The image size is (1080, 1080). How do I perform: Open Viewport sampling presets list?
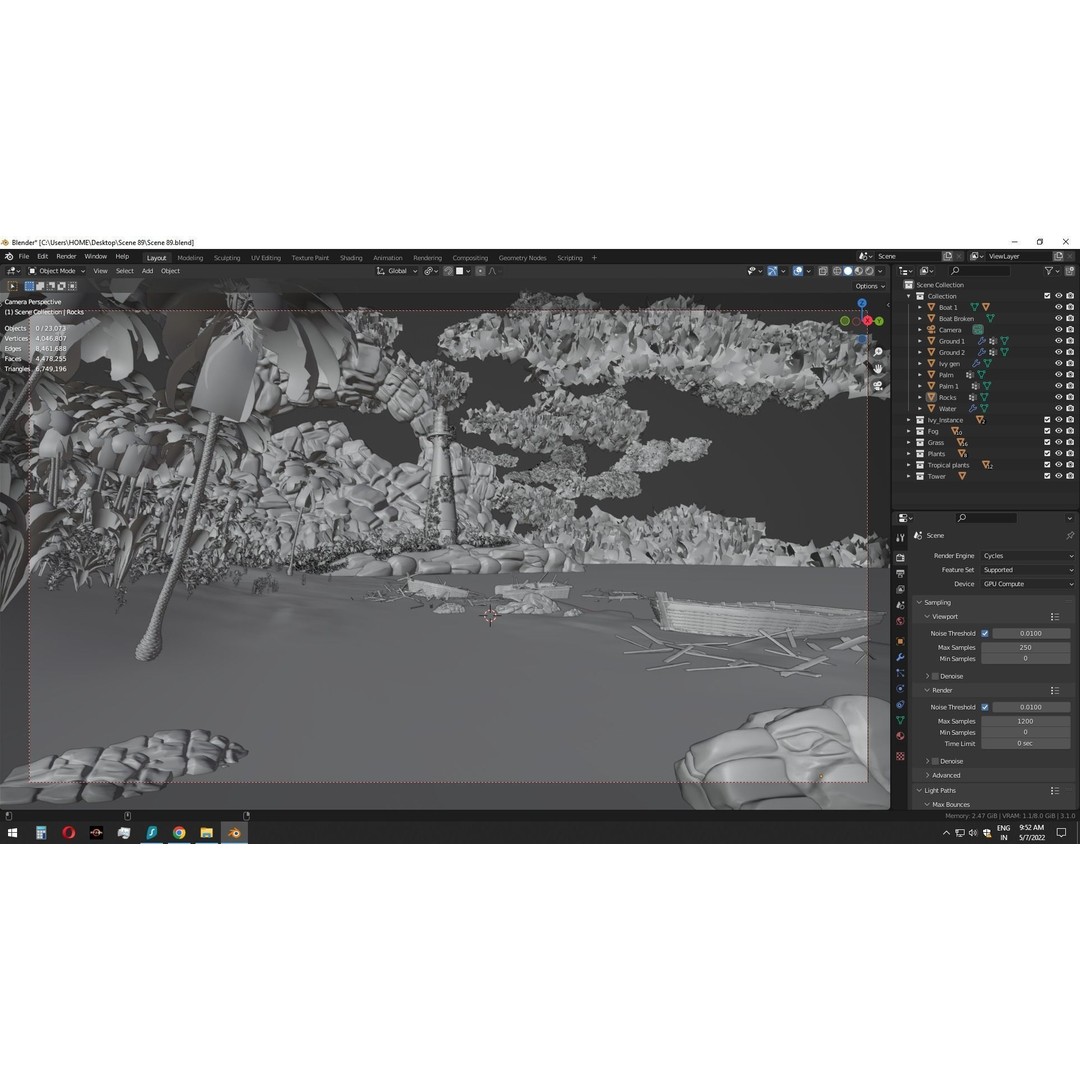coord(1055,617)
